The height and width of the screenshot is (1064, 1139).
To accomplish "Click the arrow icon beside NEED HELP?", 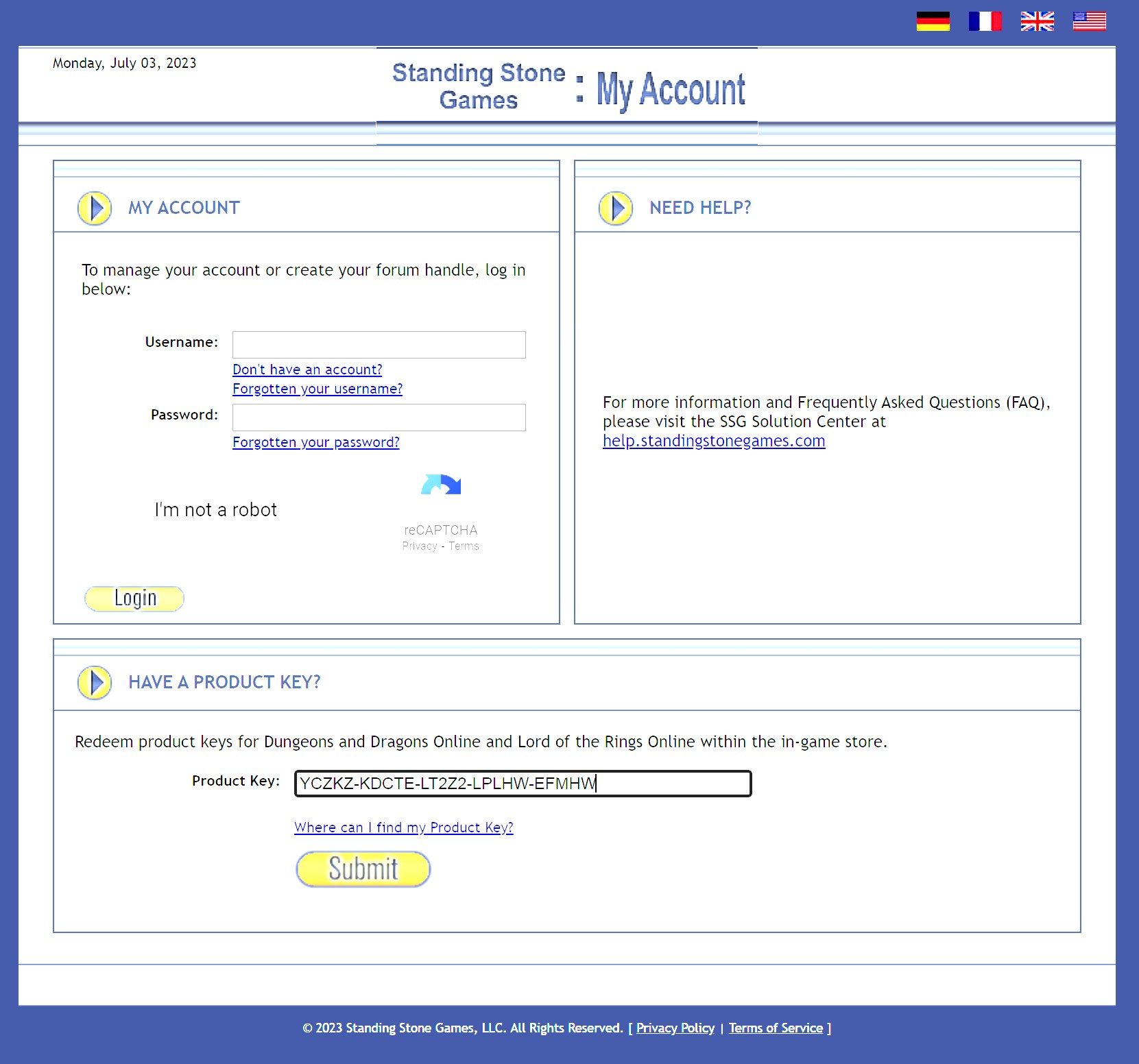I will tap(616, 208).
